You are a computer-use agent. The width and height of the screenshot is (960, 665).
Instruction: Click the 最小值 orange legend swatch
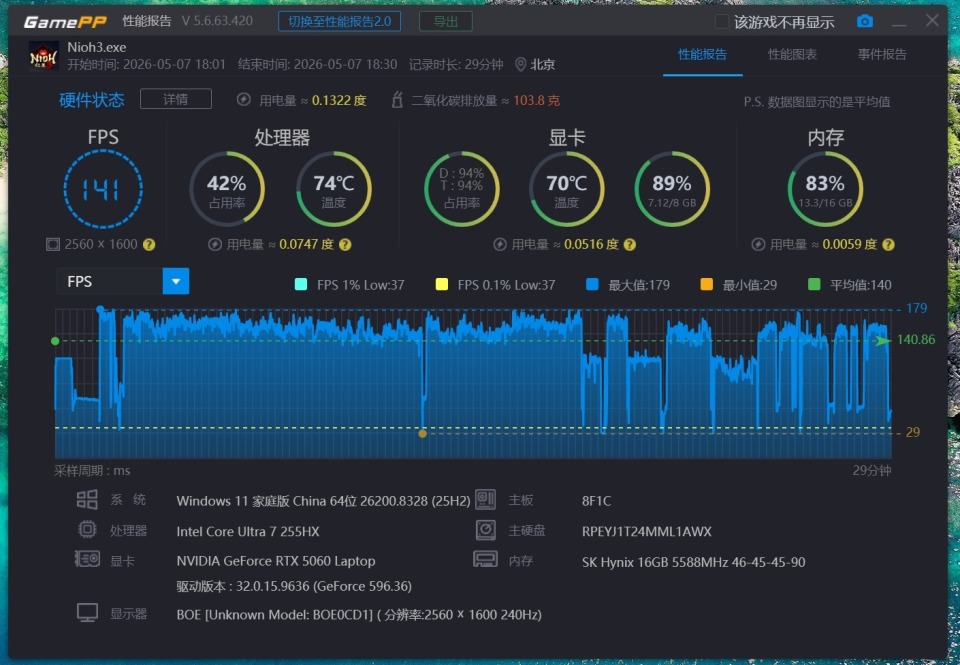click(x=707, y=284)
